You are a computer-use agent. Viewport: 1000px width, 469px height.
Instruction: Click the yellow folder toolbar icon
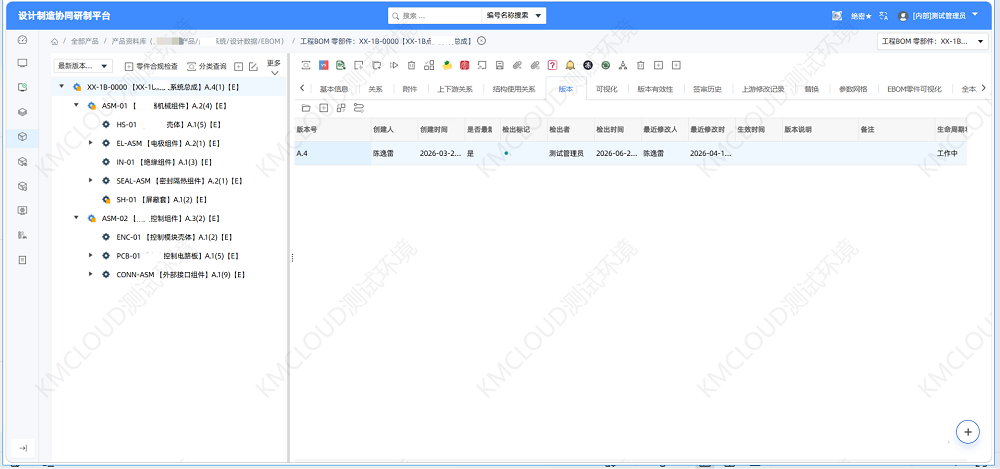447,65
